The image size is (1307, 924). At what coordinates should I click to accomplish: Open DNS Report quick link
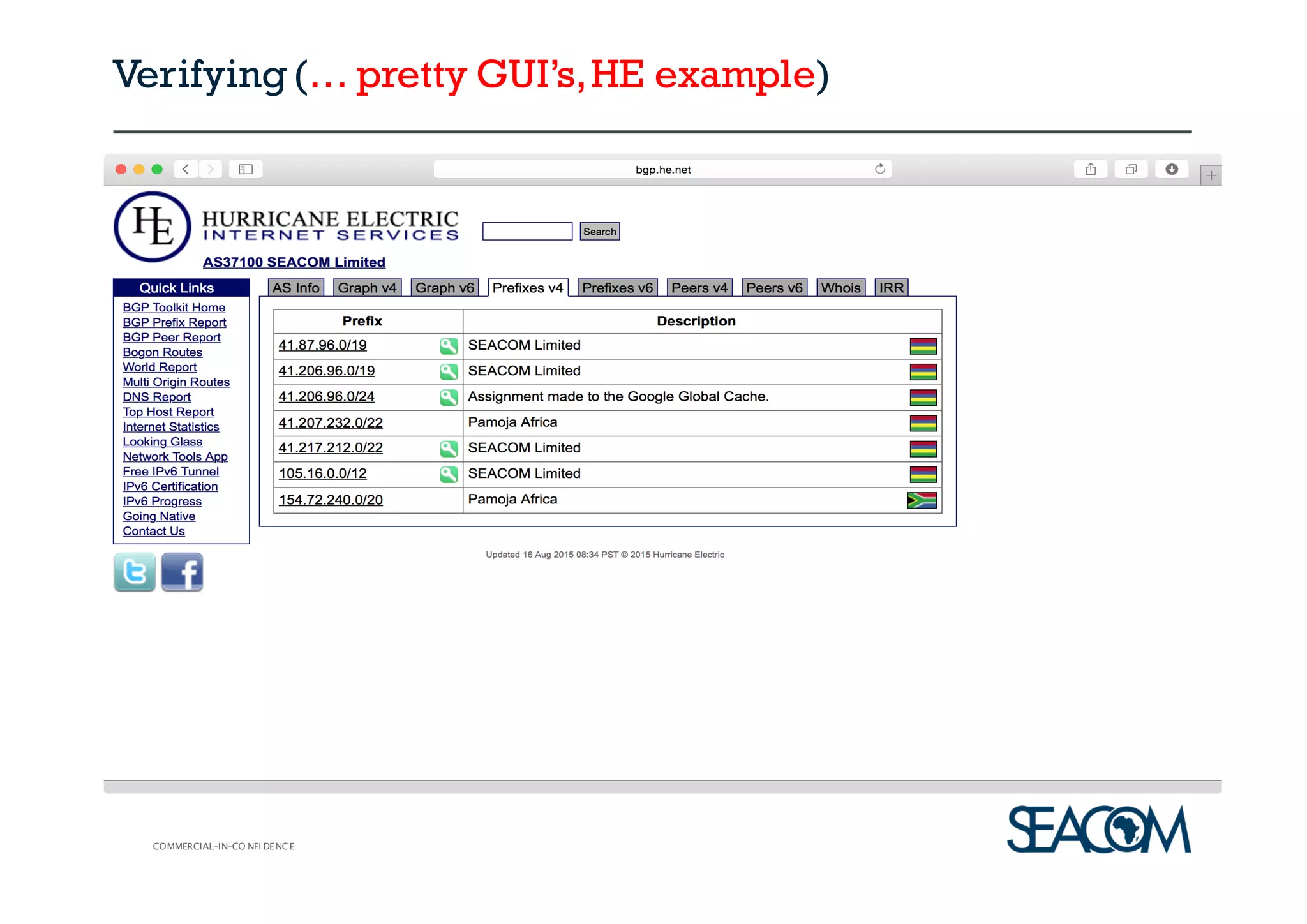coord(157,397)
